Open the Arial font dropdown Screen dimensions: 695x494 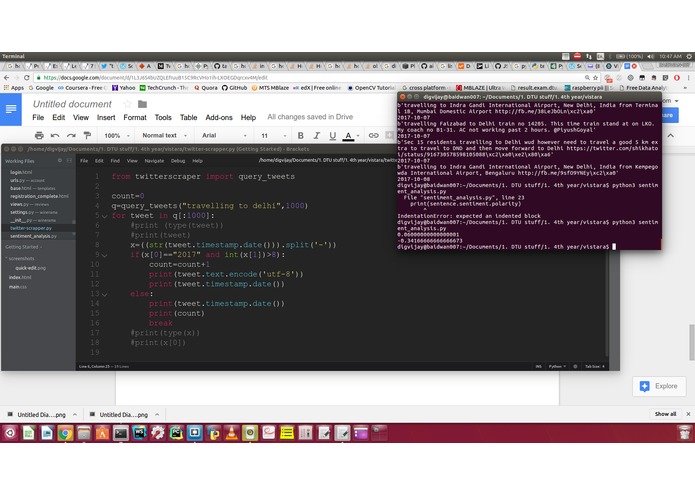(x=224, y=135)
